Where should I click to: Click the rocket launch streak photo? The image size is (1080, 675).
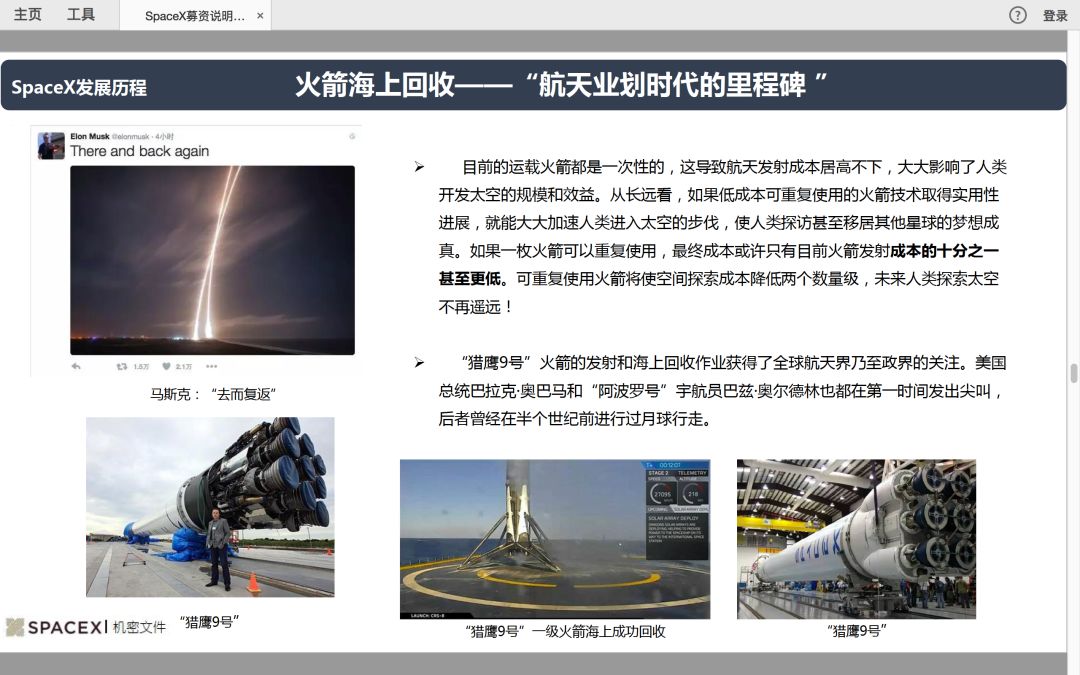[x=212, y=260]
